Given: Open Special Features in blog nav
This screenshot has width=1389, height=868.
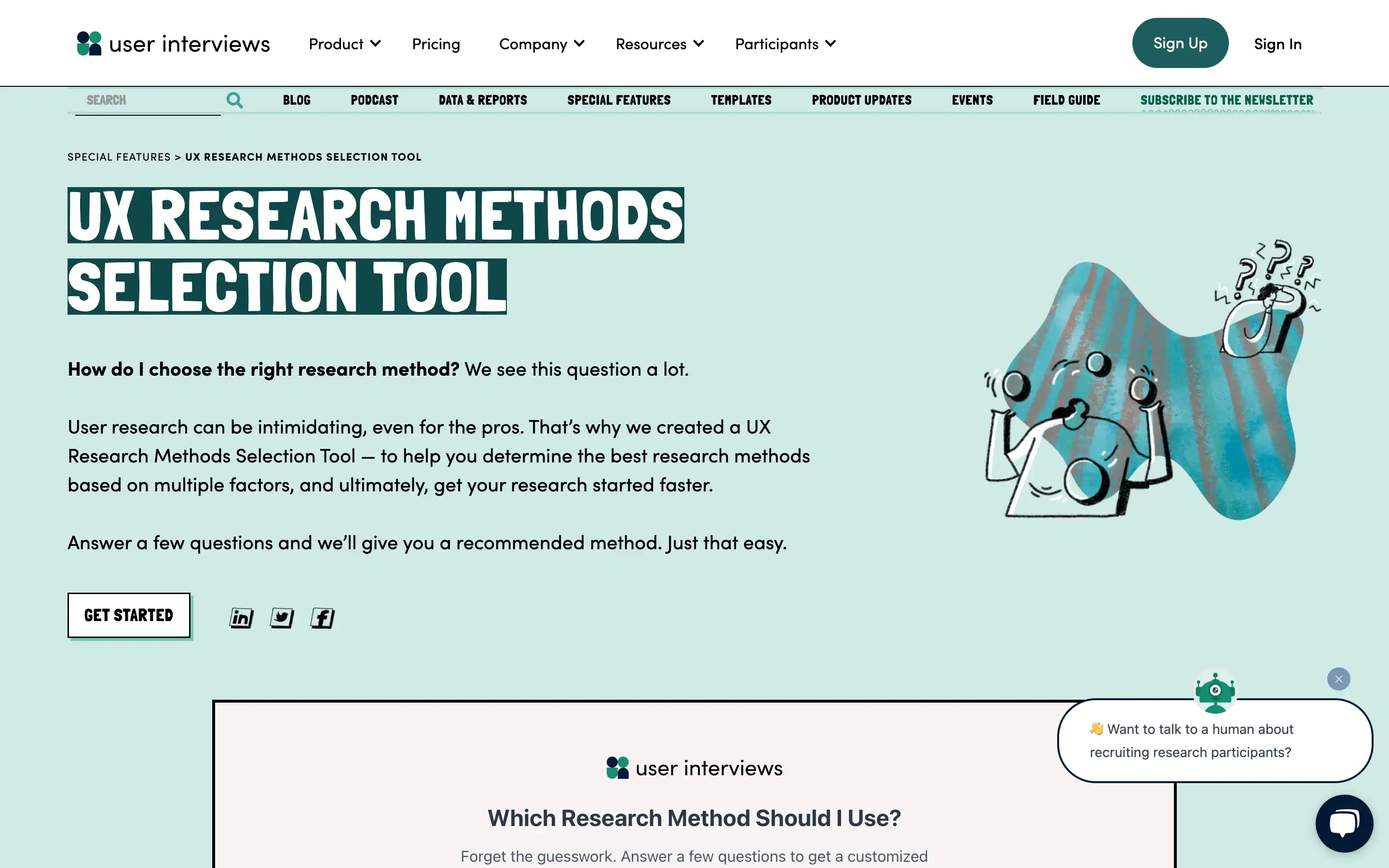Looking at the screenshot, I should (x=619, y=100).
